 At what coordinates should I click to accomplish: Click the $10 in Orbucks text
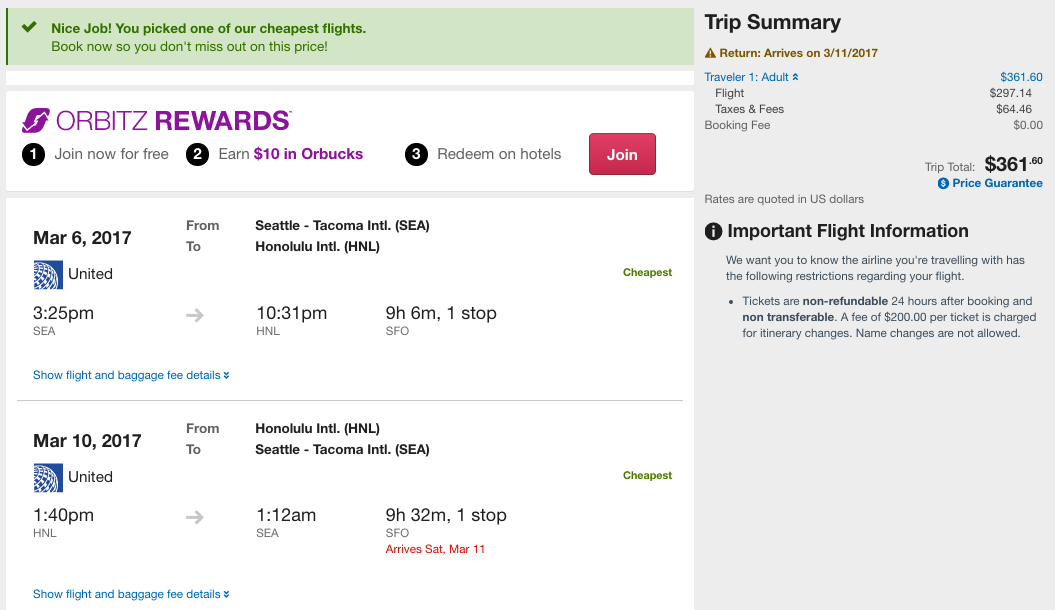pyautogui.click(x=308, y=154)
